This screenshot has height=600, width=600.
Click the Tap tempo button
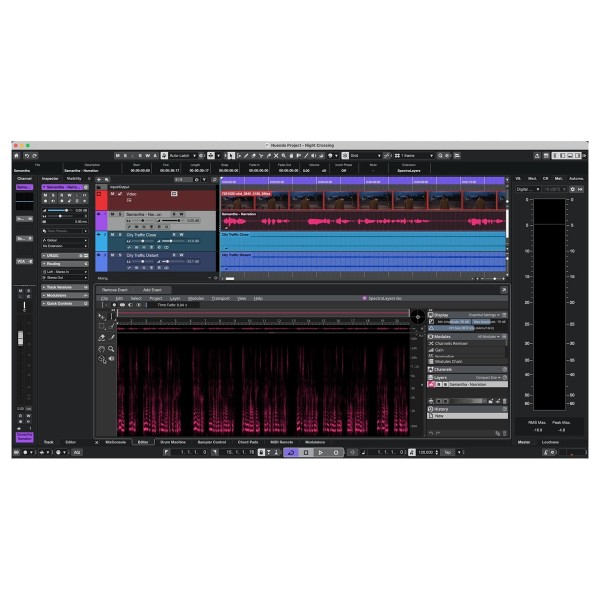[x=447, y=452]
